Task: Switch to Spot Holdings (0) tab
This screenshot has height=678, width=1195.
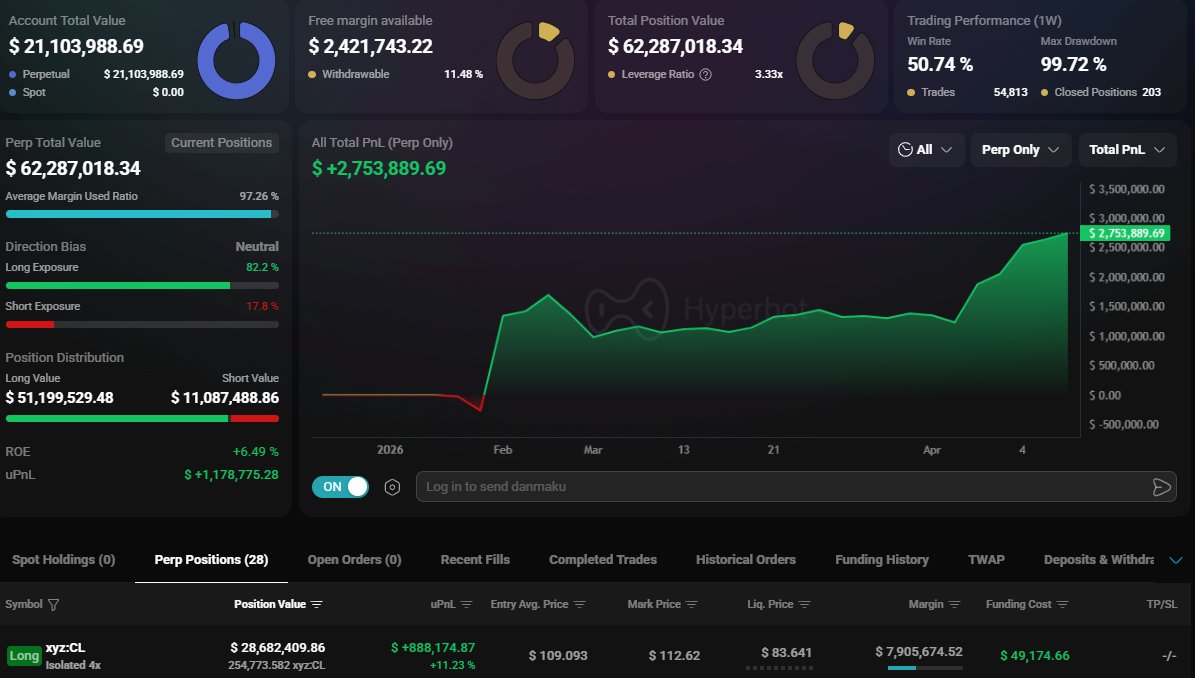Action: (x=63, y=560)
